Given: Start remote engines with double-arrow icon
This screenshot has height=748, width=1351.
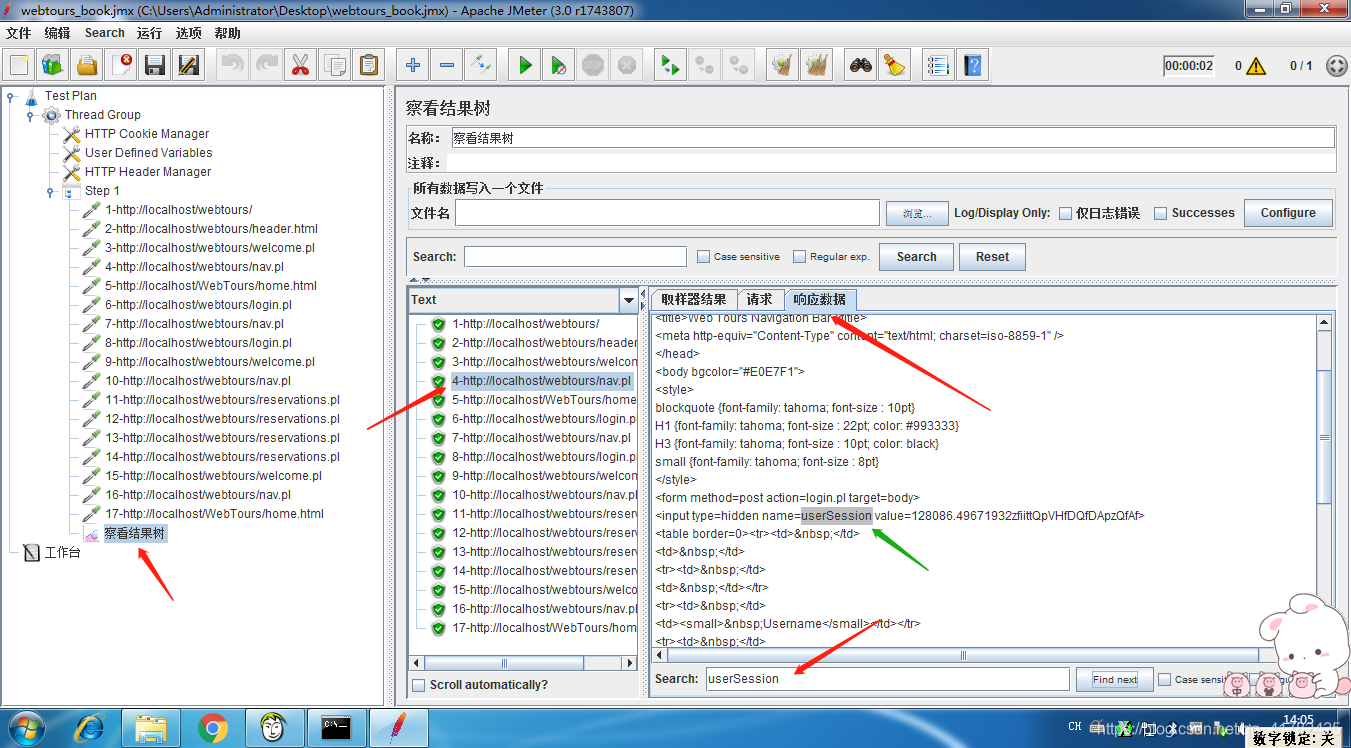Looking at the screenshot, I should (x=670, y=66).
